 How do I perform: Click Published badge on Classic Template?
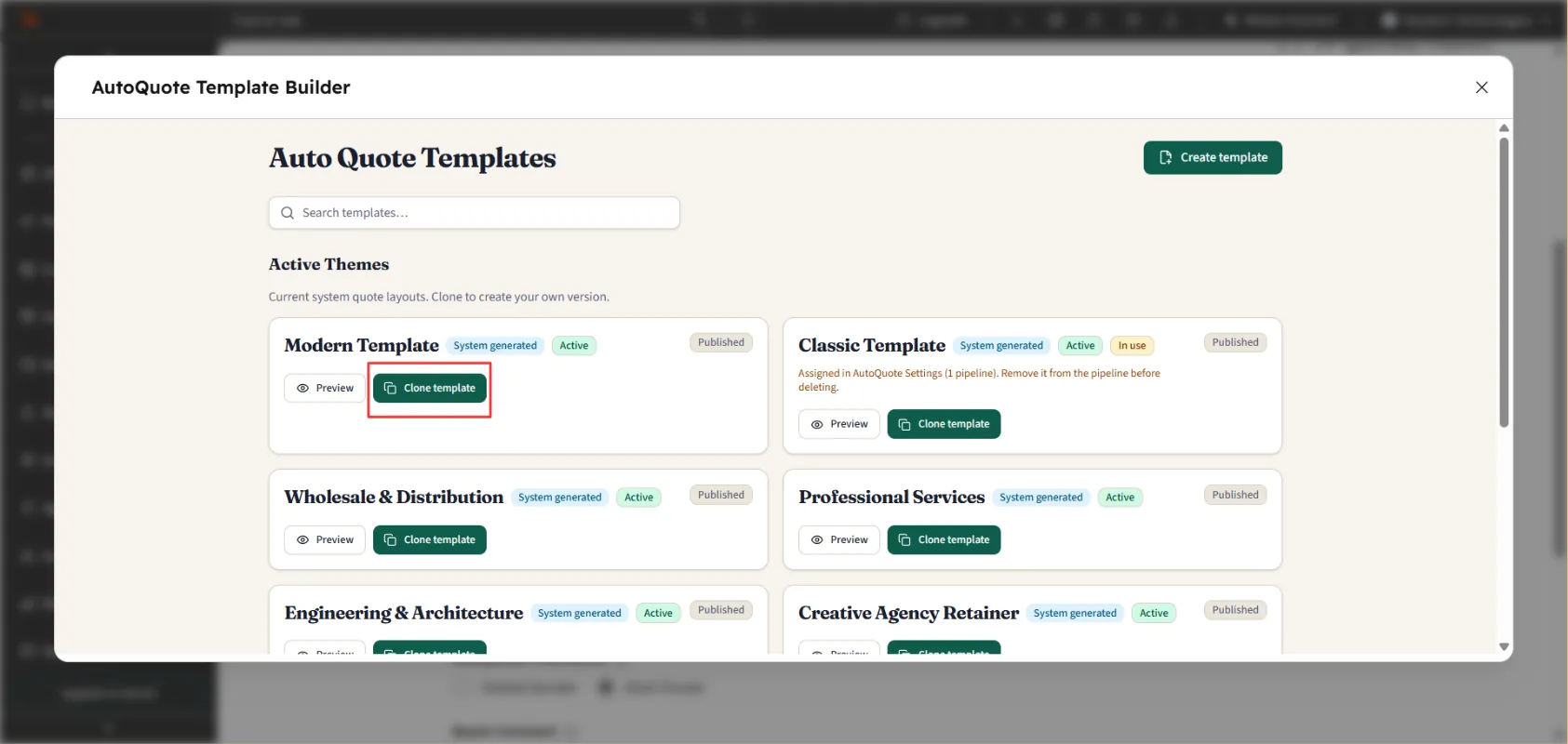coord(1235,342)
